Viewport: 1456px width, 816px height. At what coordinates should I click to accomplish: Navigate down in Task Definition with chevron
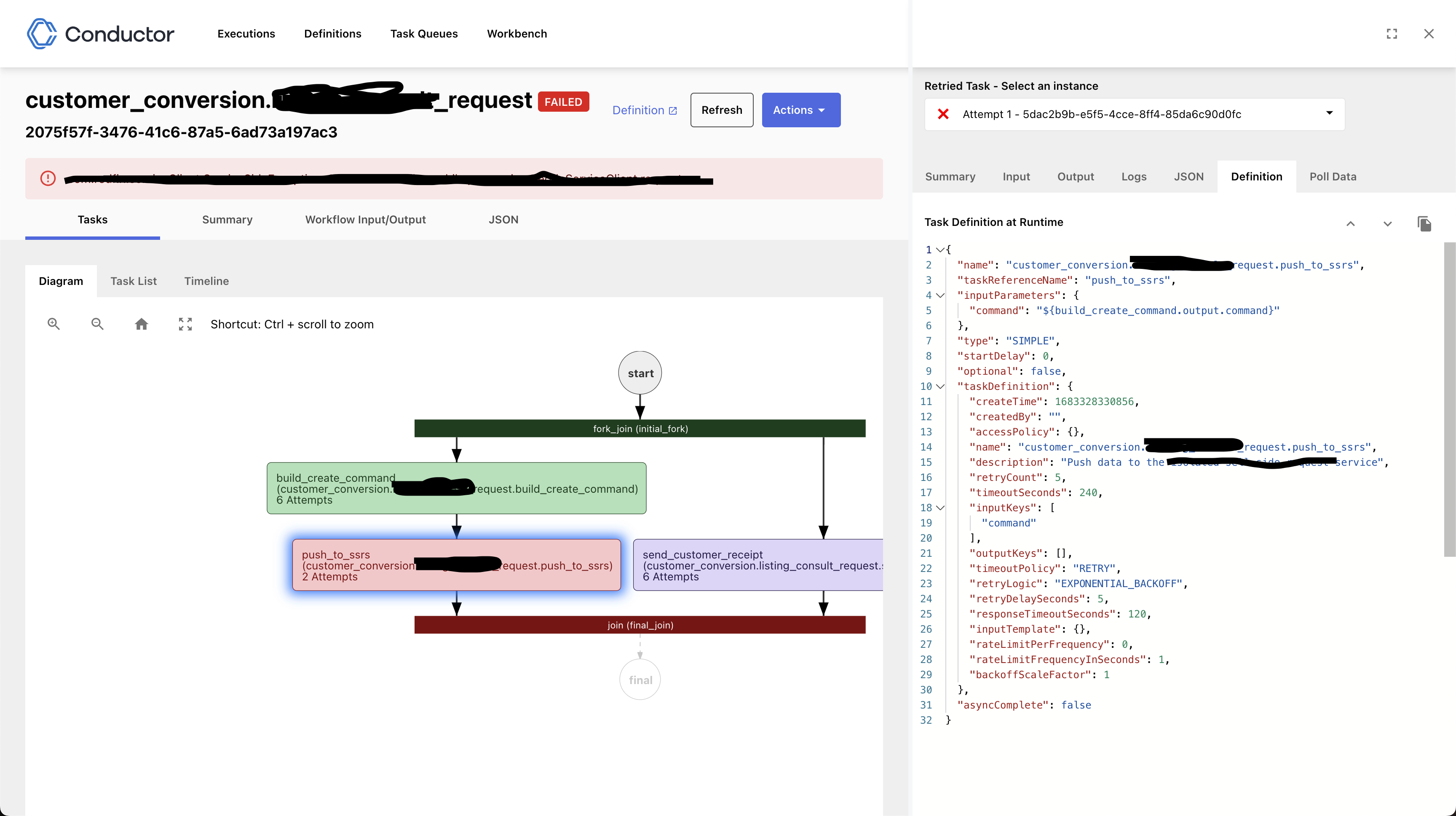click(x=1388, y=224)
